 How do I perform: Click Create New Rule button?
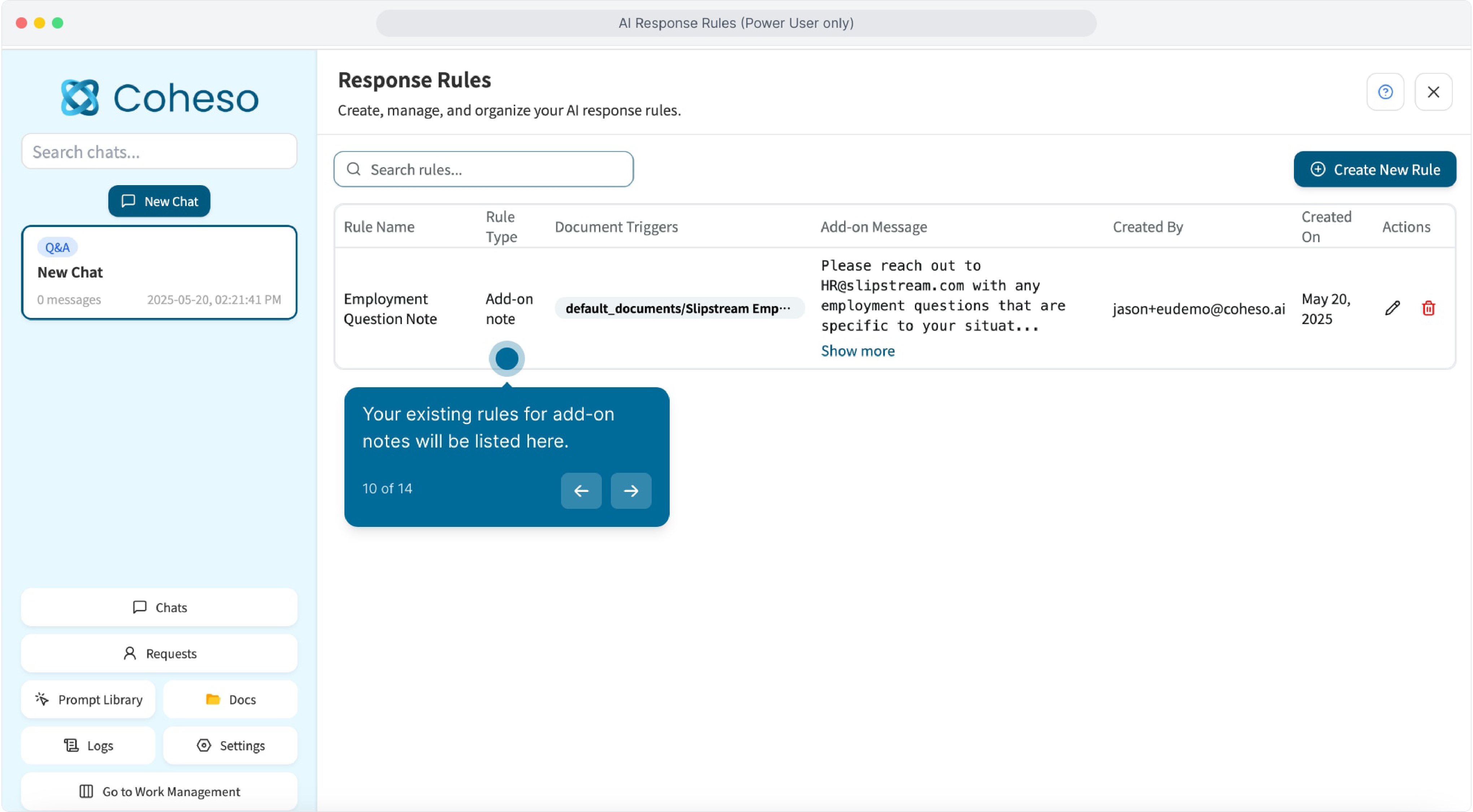[x=1375, y=170]
